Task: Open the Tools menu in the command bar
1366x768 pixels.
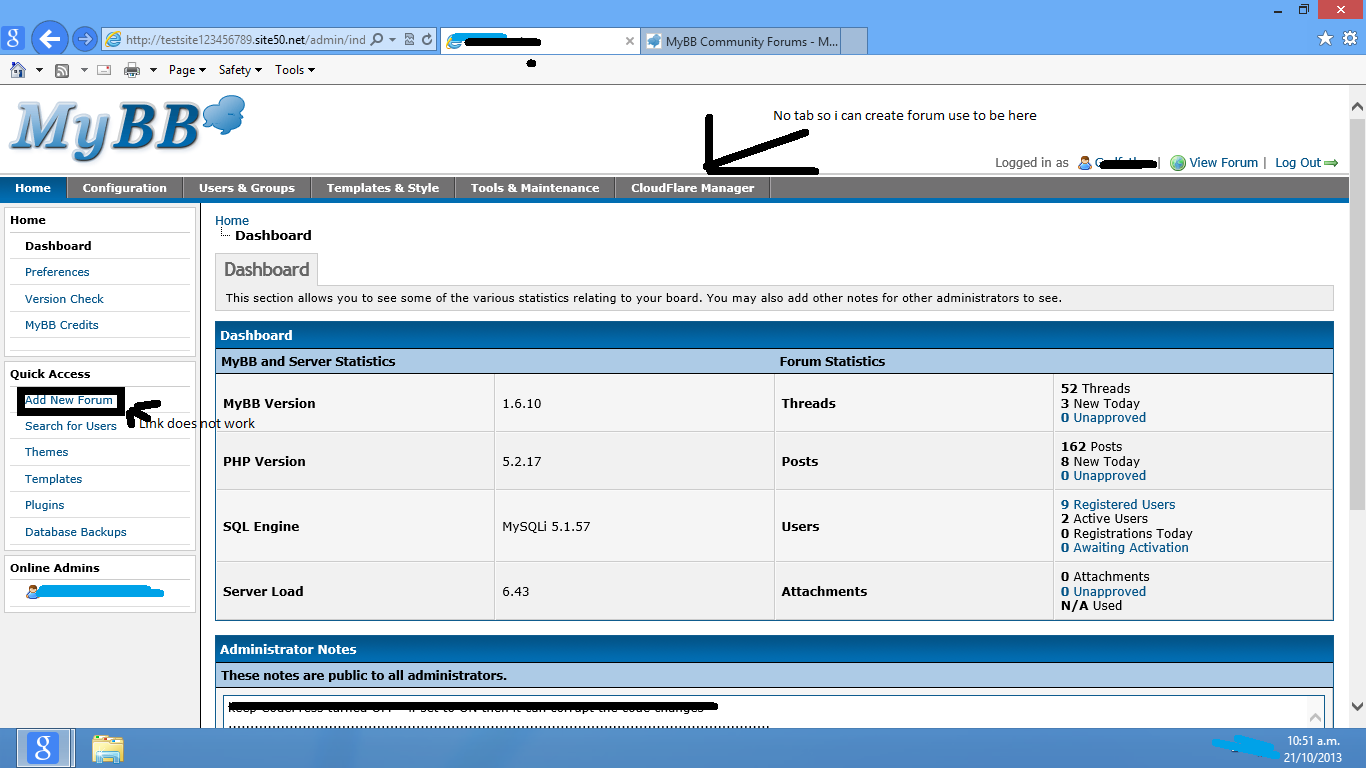Action: pyautogui.click(x=295, y=70)
